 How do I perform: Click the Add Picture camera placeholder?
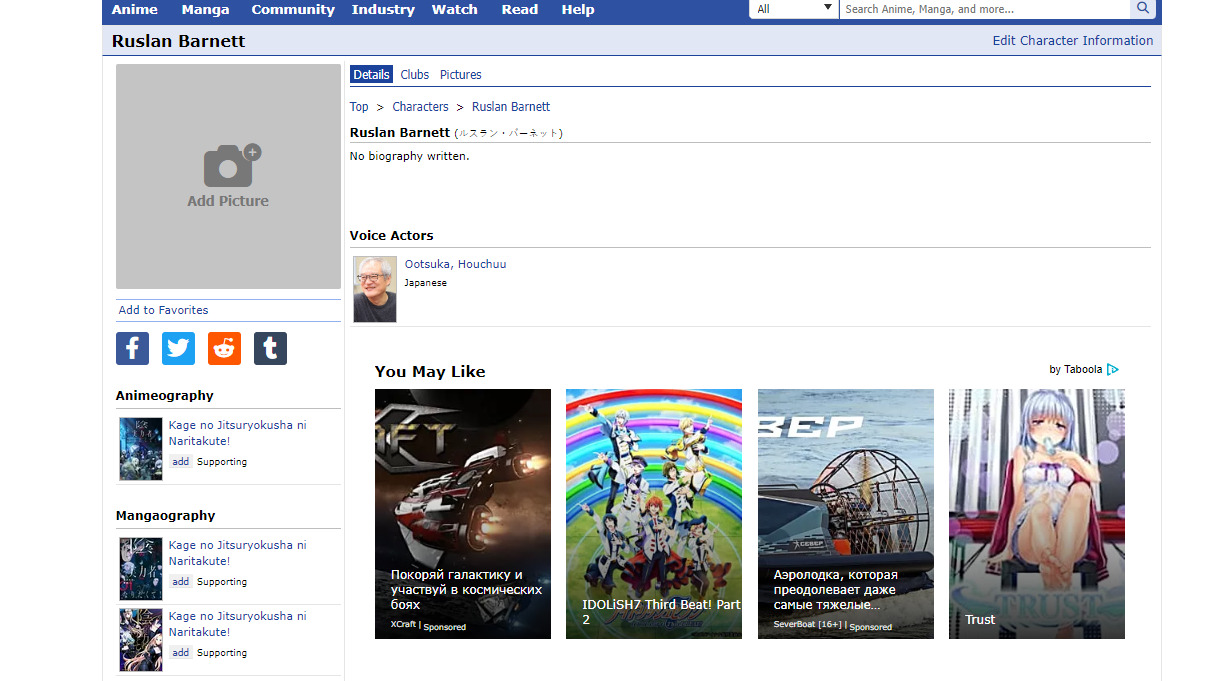(x=228, y=176)
